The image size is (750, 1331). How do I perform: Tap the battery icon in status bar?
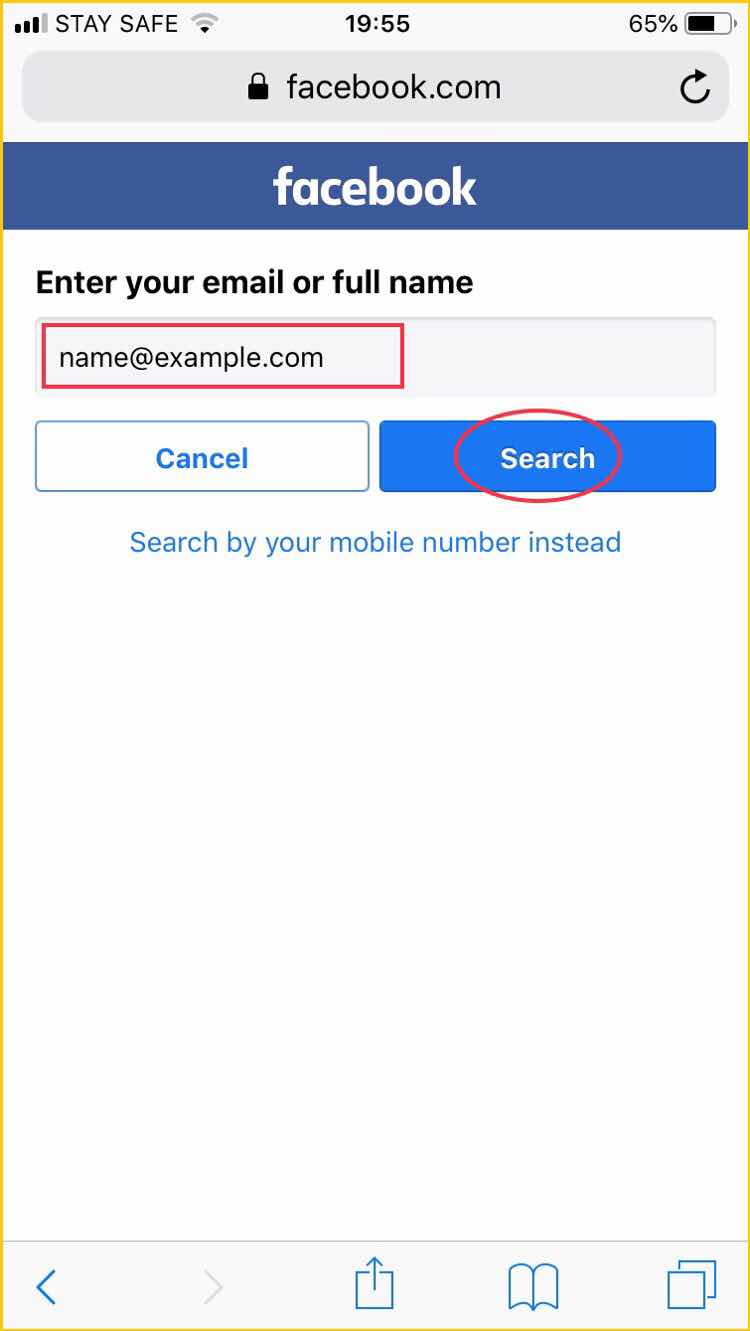click(x=712, y=24)
